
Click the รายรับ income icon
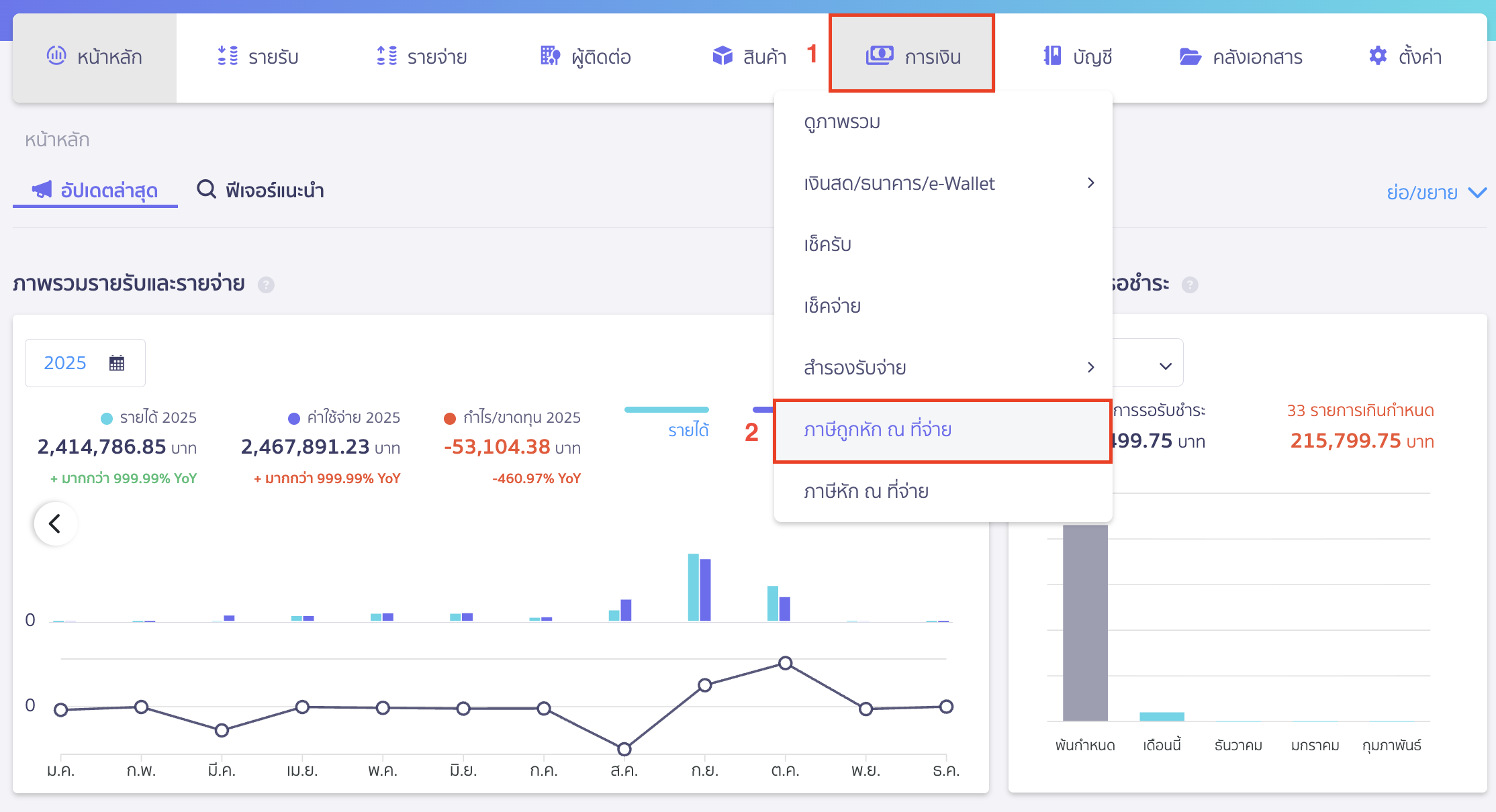point(228,56)
